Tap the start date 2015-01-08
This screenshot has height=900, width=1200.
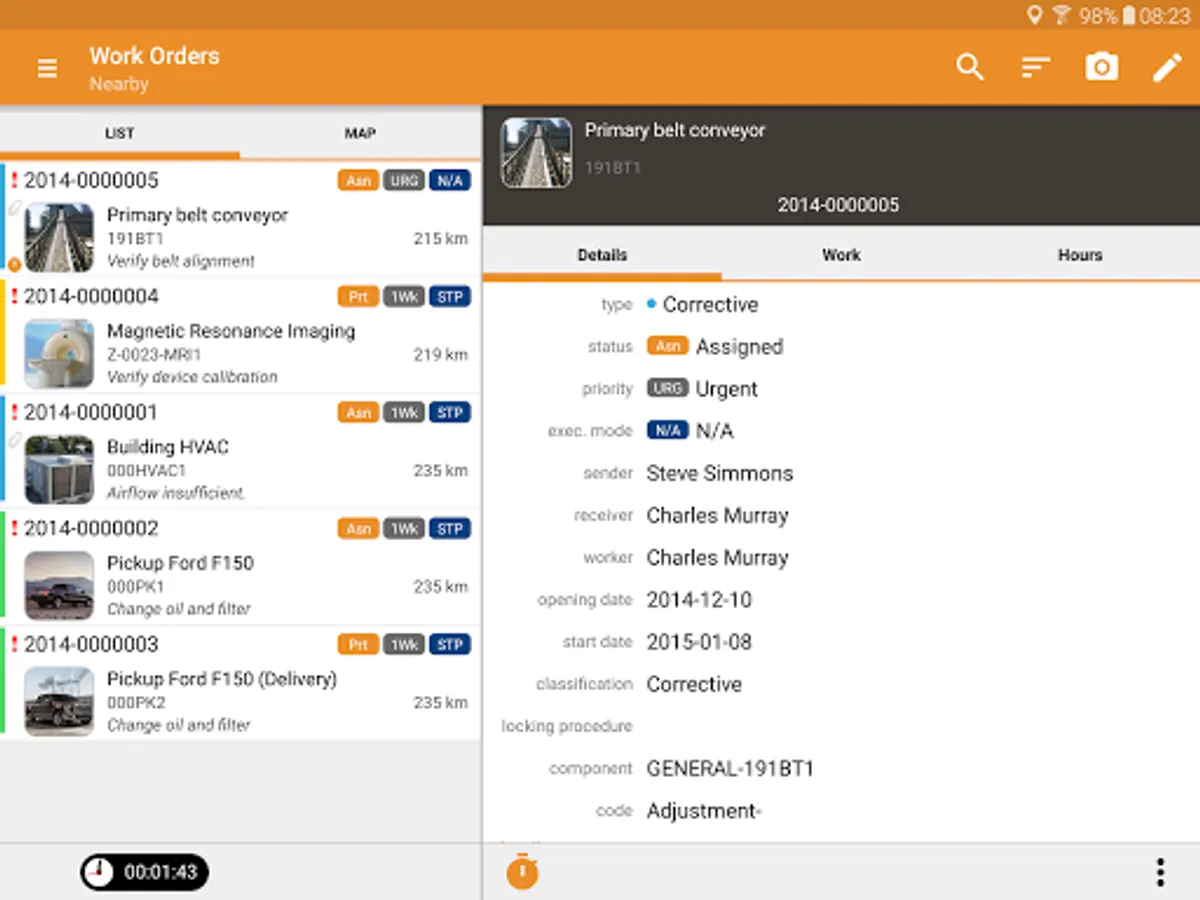click(x=700, y=642)
